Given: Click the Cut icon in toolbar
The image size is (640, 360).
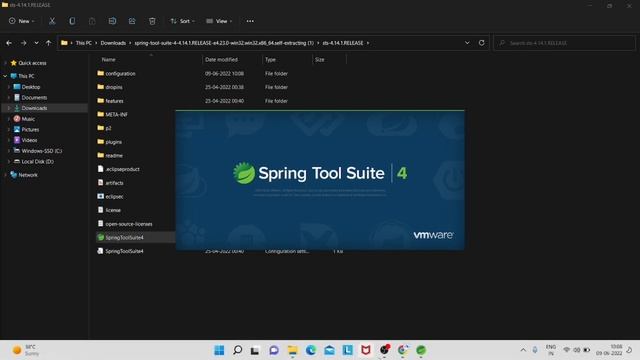Looking at the screenshot, I should pyautogui.click(x=52, y=21).
